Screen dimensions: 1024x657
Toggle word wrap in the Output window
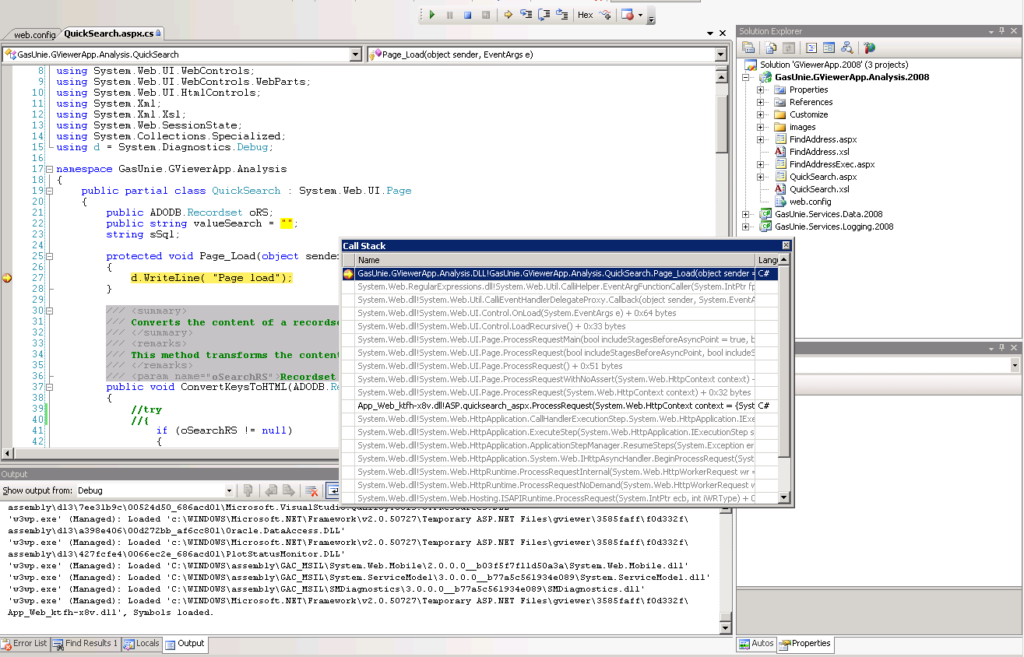(332, 490)
